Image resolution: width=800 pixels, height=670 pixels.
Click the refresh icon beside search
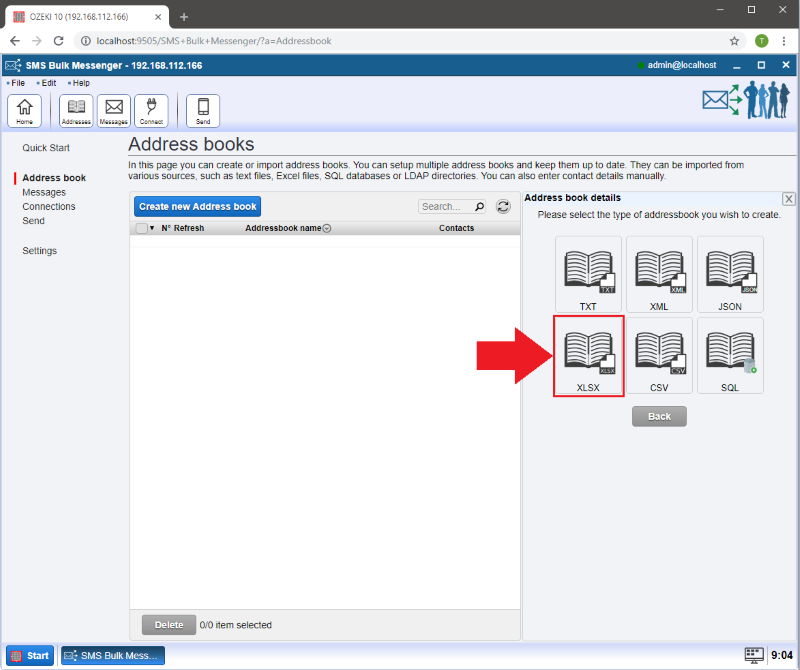pos(503,207)
